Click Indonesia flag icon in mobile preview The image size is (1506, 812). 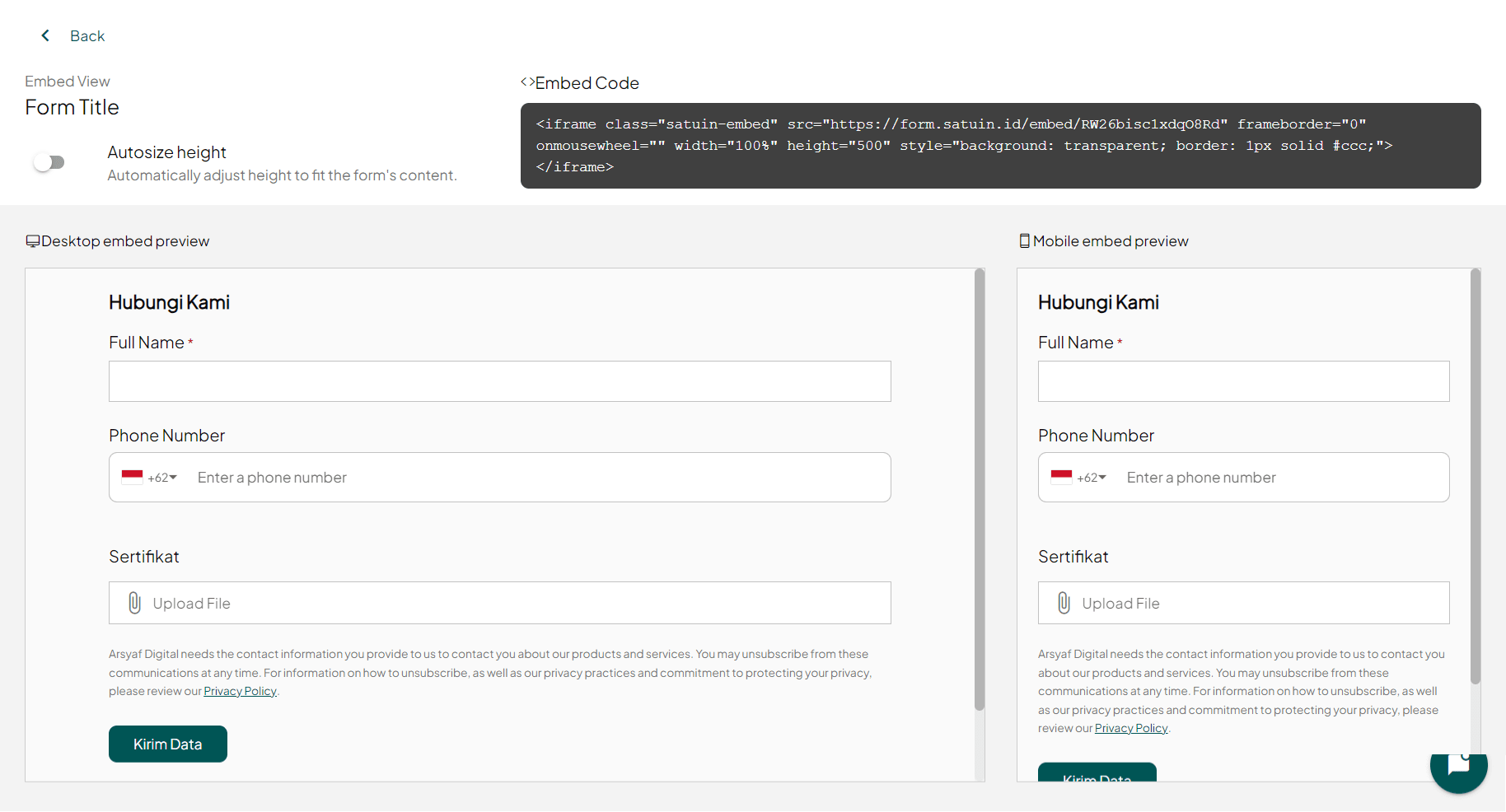[1061, 477]
